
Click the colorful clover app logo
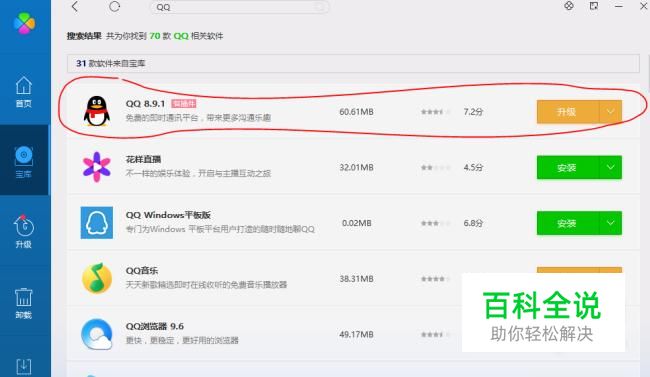24,22
